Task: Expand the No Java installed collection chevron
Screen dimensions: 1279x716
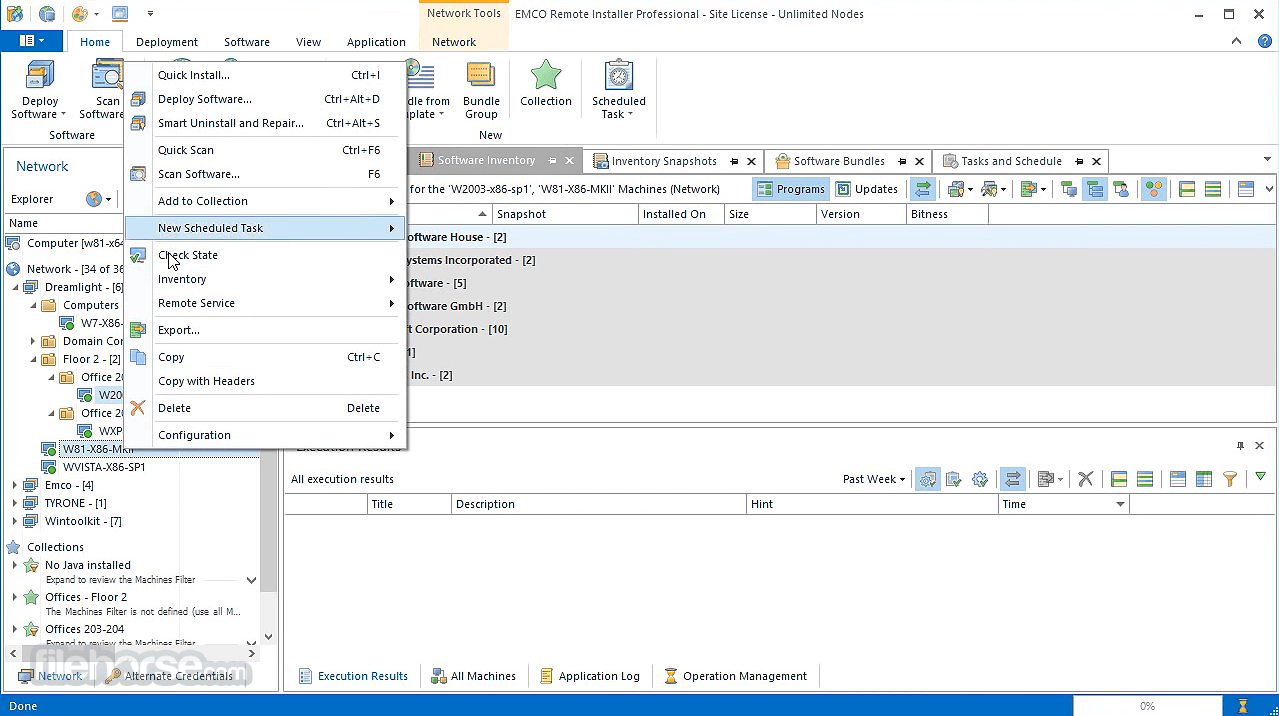Action: [x=251, y=580]
